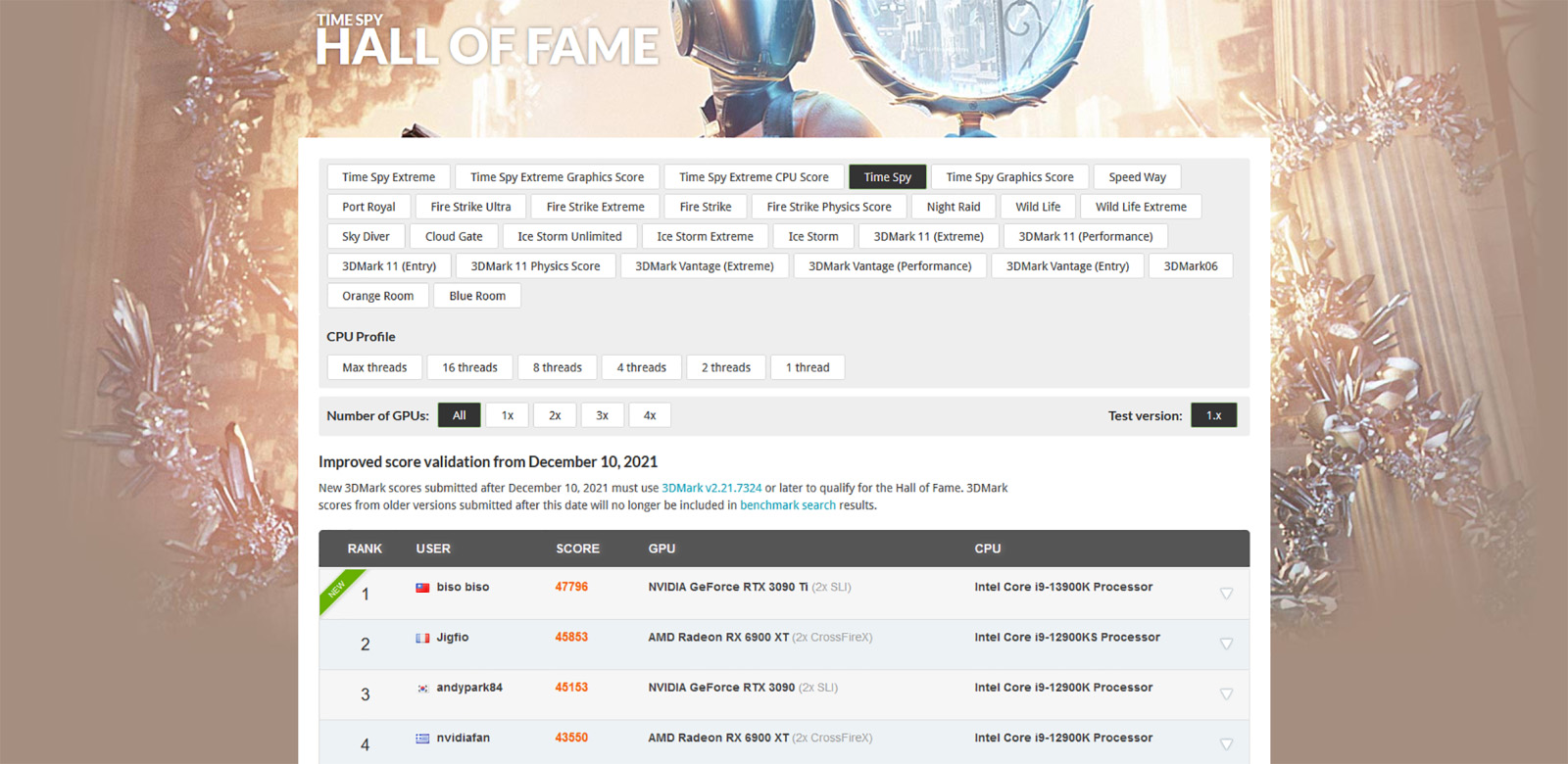Select CPU Profile 4 threads

point(642,367)
